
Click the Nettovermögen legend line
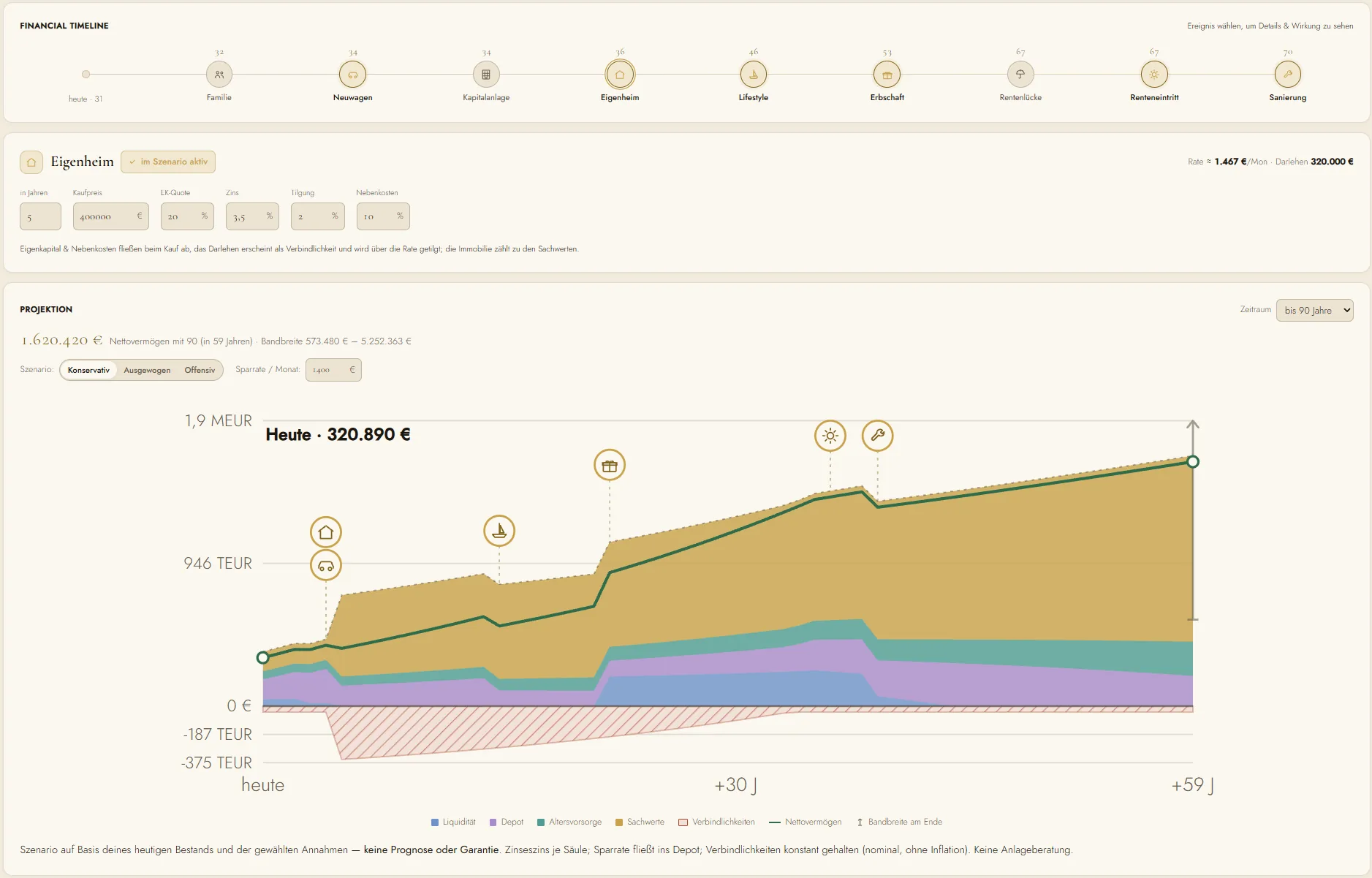click(x=775, y=822)
